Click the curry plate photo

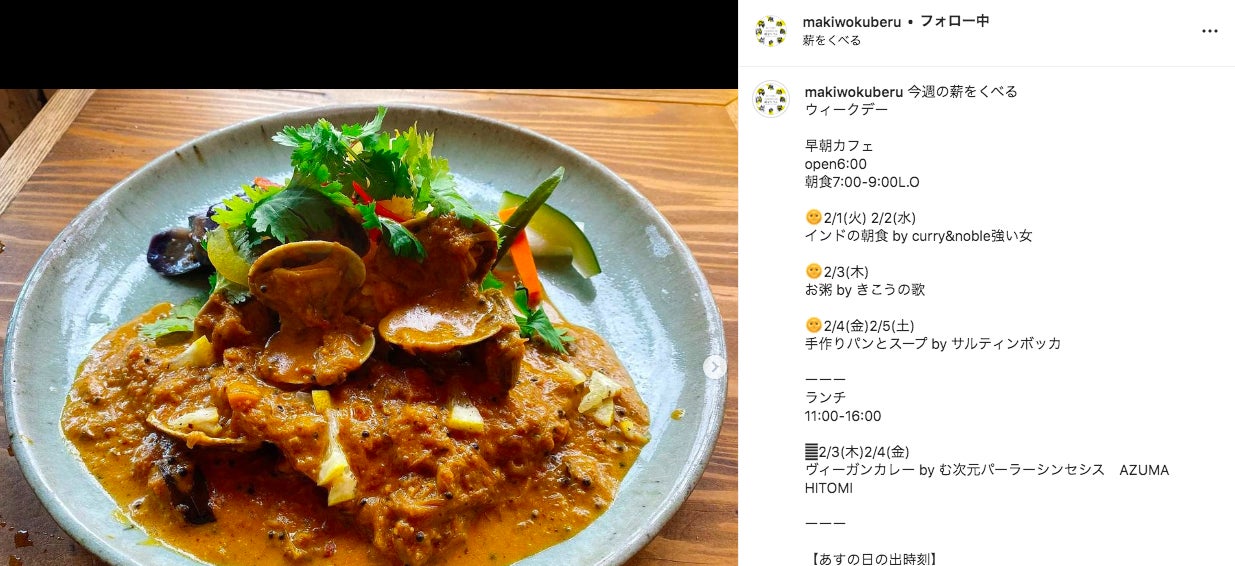369,327
